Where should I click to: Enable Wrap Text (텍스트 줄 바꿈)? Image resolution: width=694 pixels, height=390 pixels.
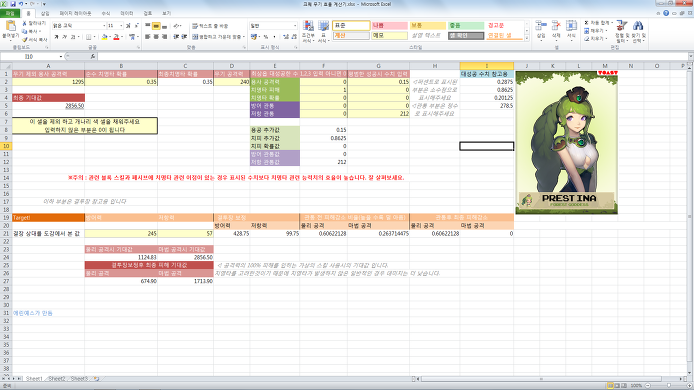coord(210,26)
